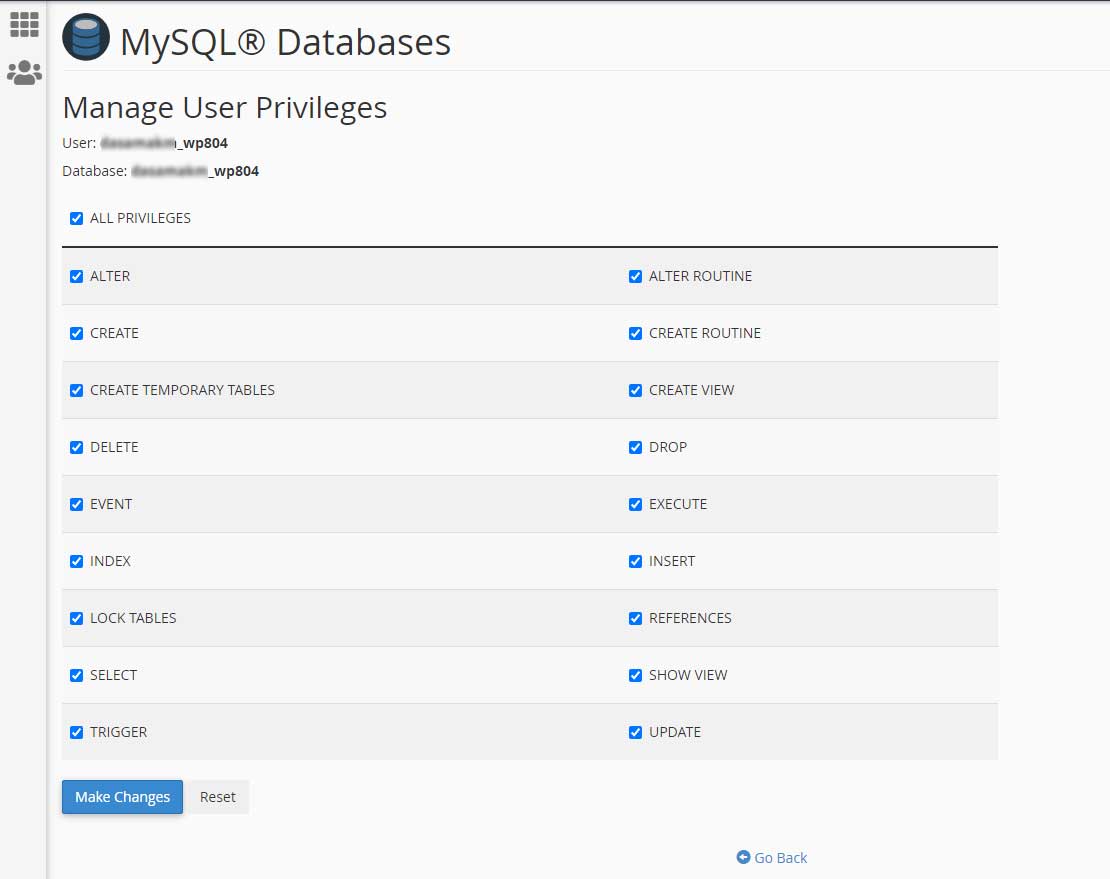
Task: Uncheck the REFERENCES privilege checkbox
Action: (635, 618)
